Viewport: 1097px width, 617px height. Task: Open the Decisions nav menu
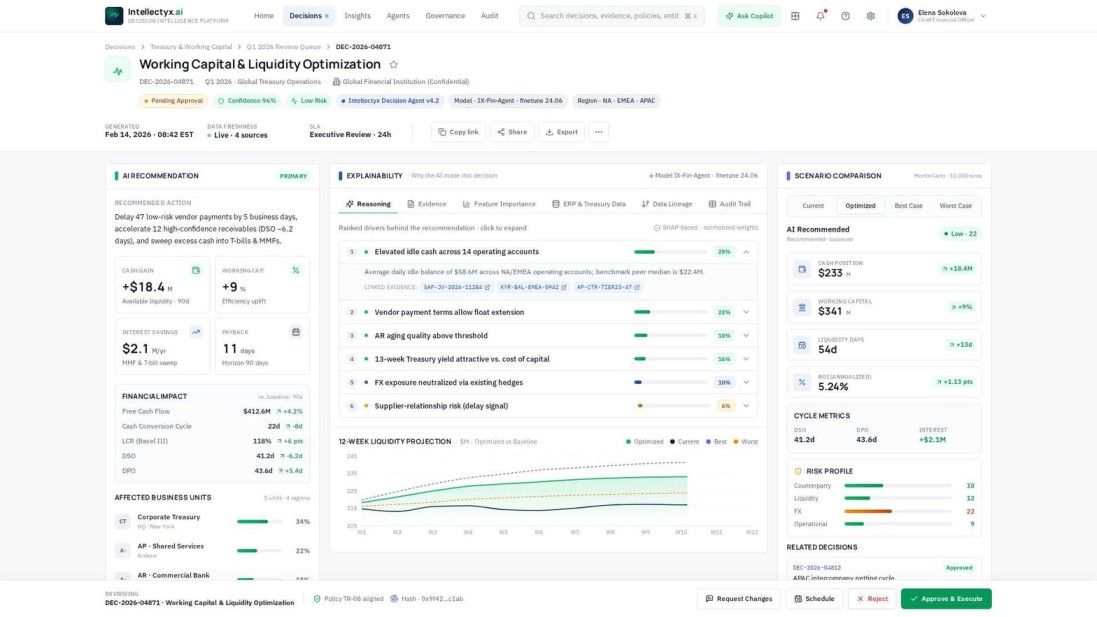pos(309,15)
